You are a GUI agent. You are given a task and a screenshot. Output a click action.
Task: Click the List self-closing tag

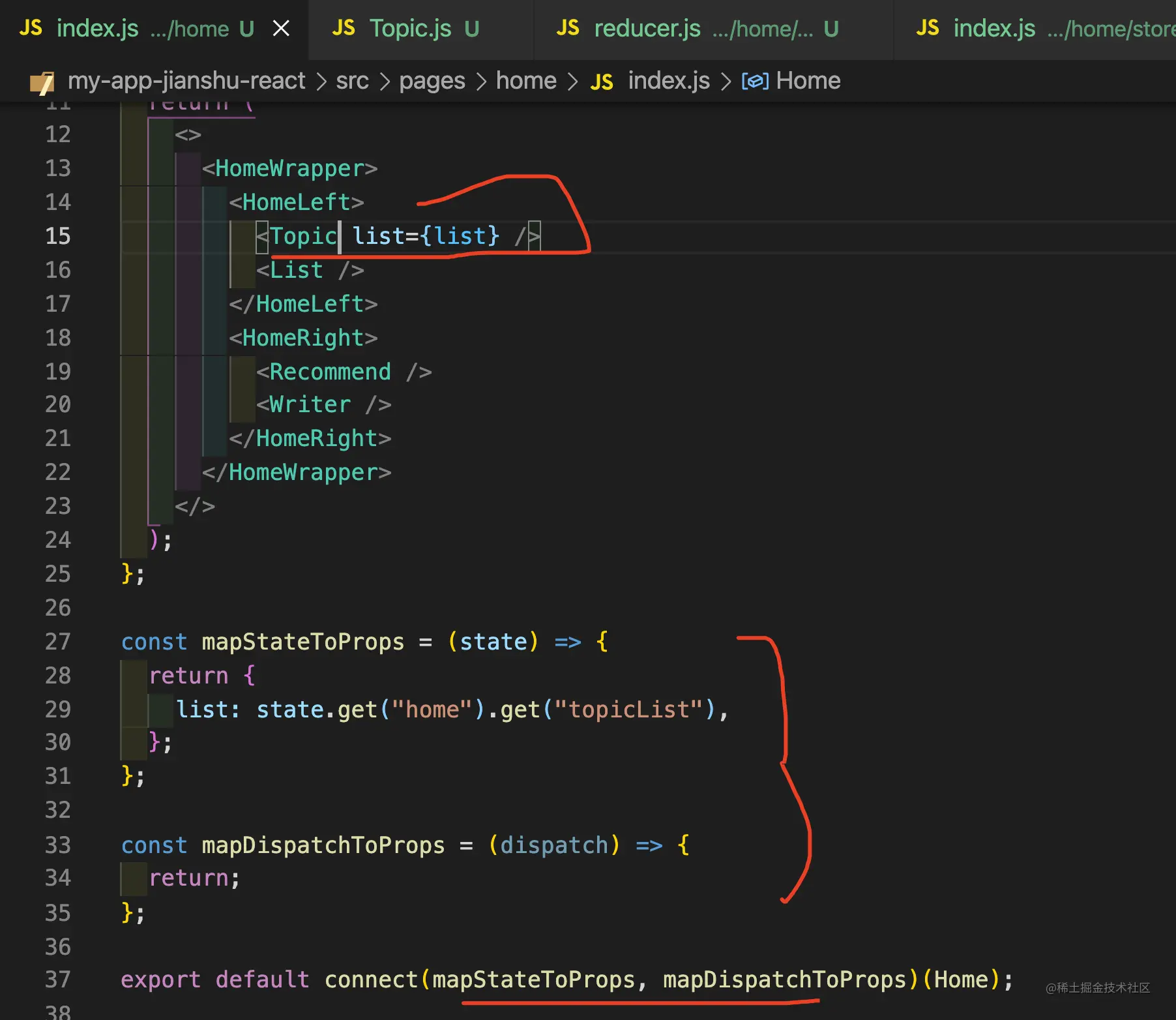coord(310,270)
